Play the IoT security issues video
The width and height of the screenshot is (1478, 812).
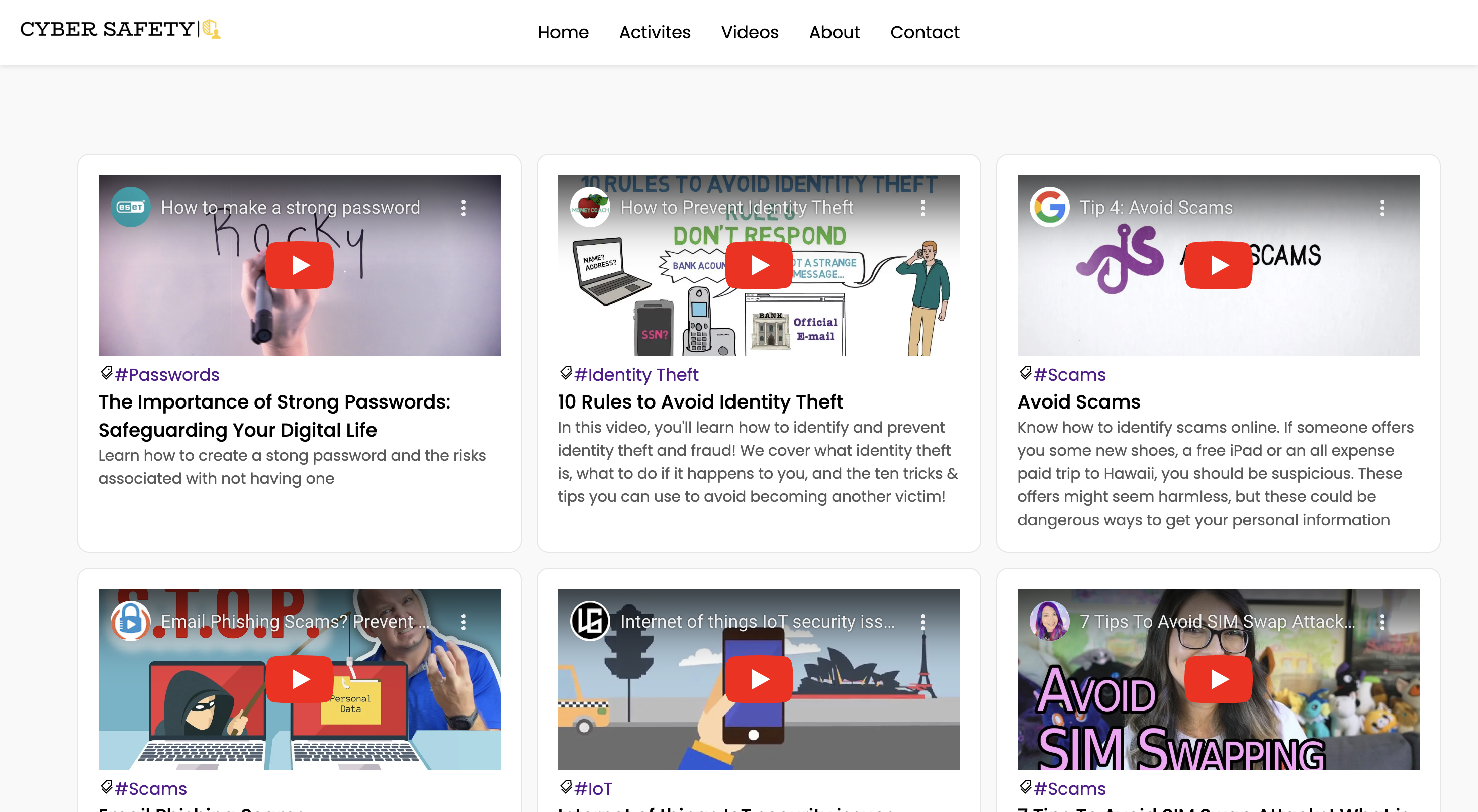tap(759, 679)
